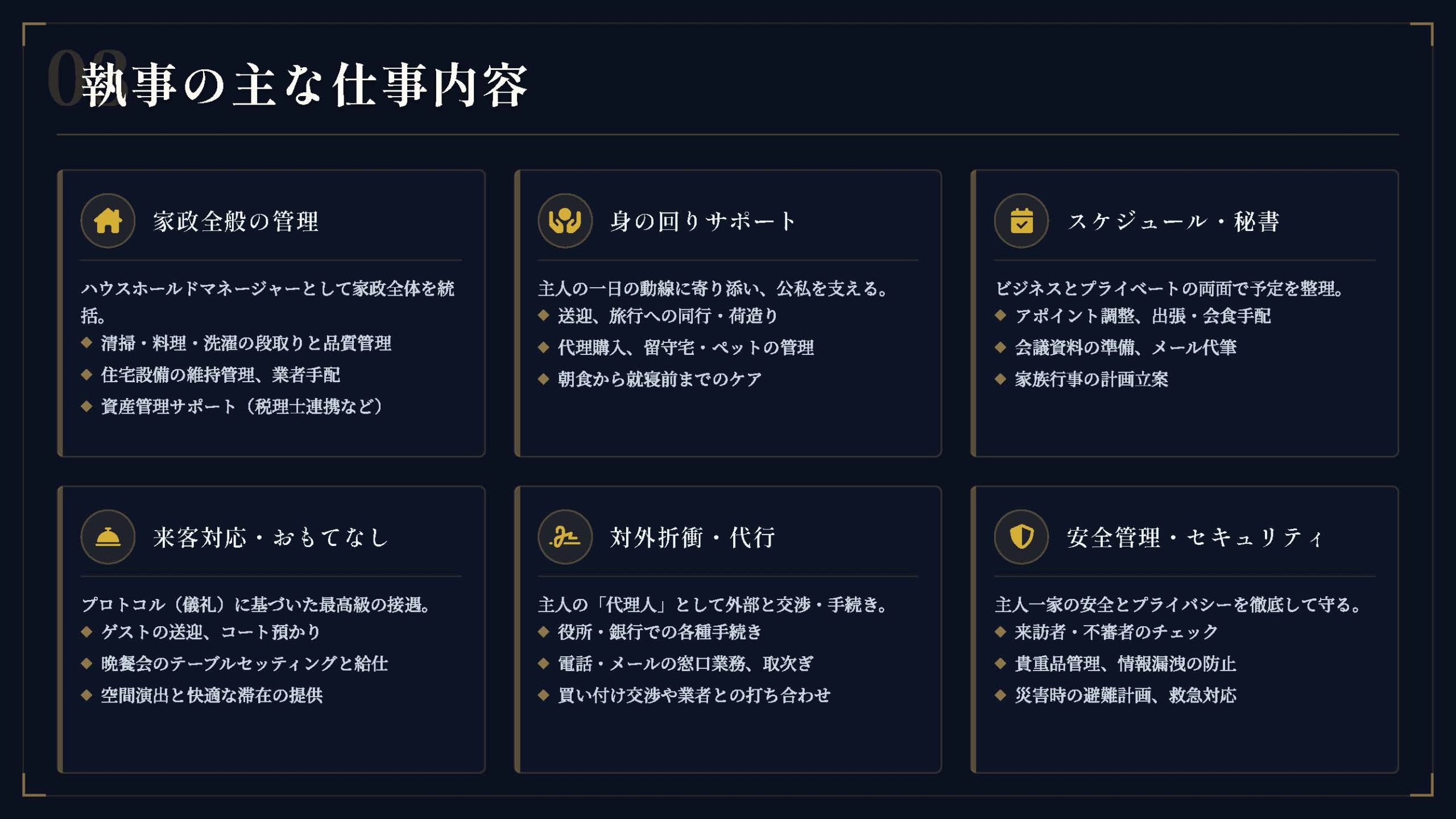Click the bullet text 晩餐会のテーブルセッティングと給仕
The width and height of the screenshot is (1456, 819).
click(x=245, y=664)
